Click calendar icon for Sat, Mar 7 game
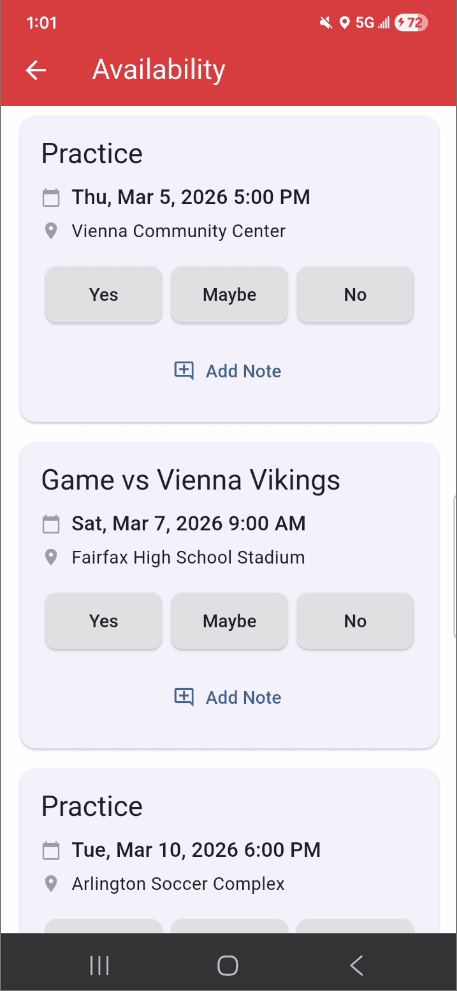This screenshot has height=991, width=457. tap(51, 523)
